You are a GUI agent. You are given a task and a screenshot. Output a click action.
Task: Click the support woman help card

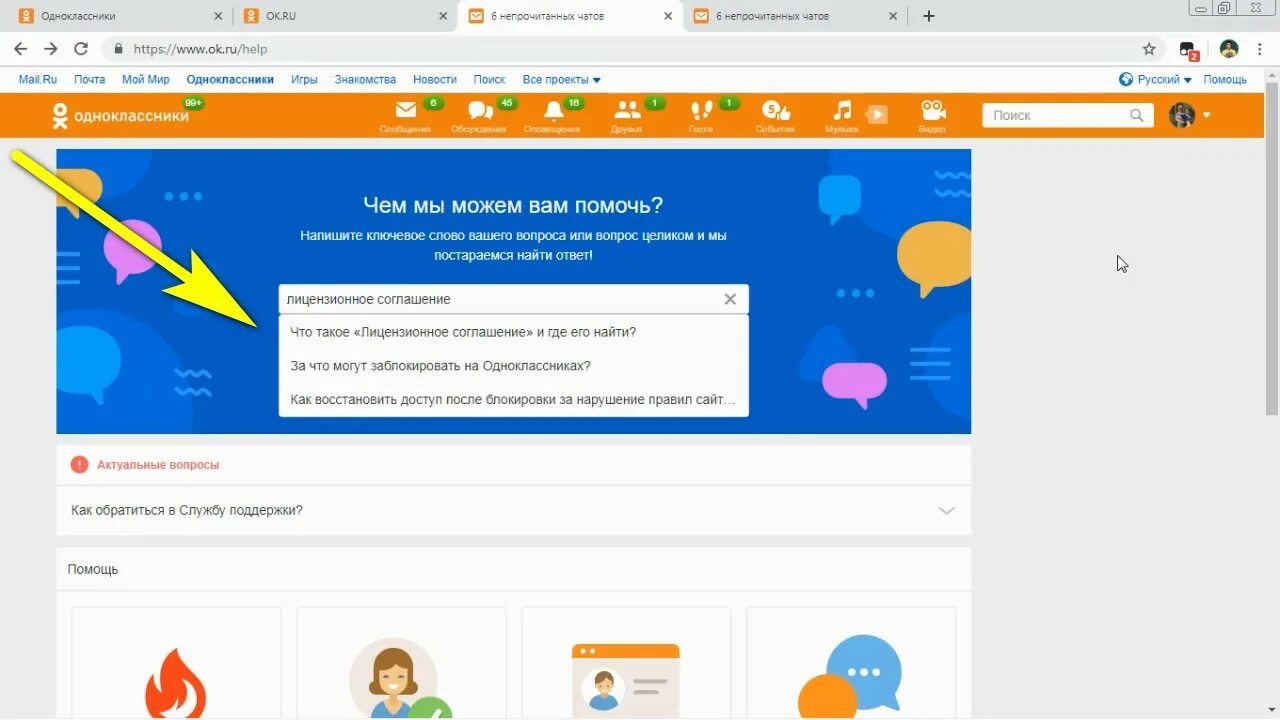401,663
